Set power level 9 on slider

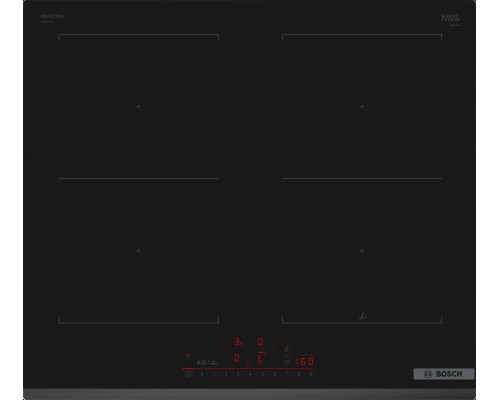click(311, 374)
